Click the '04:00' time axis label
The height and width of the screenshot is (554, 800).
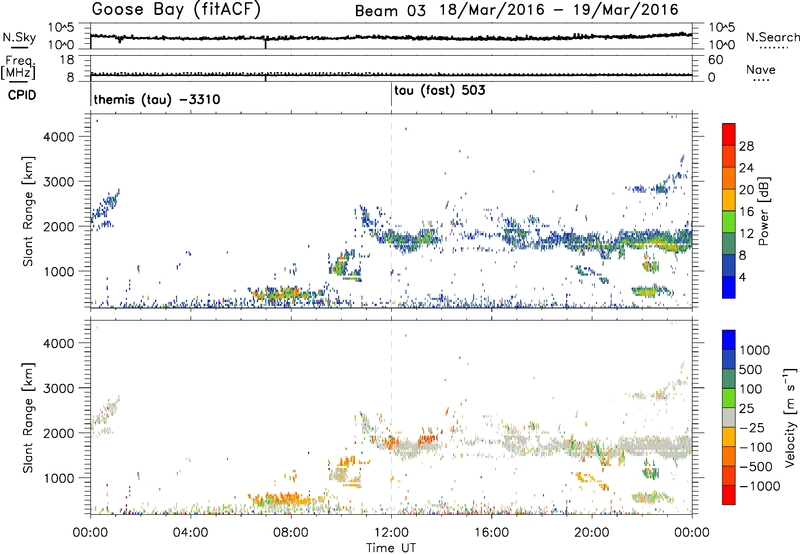click(190, 533)
